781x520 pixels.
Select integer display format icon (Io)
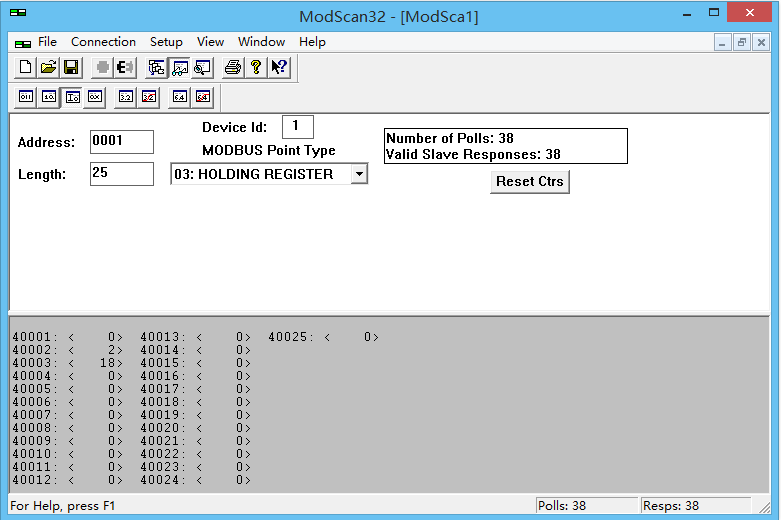click(x=72, y=97)
